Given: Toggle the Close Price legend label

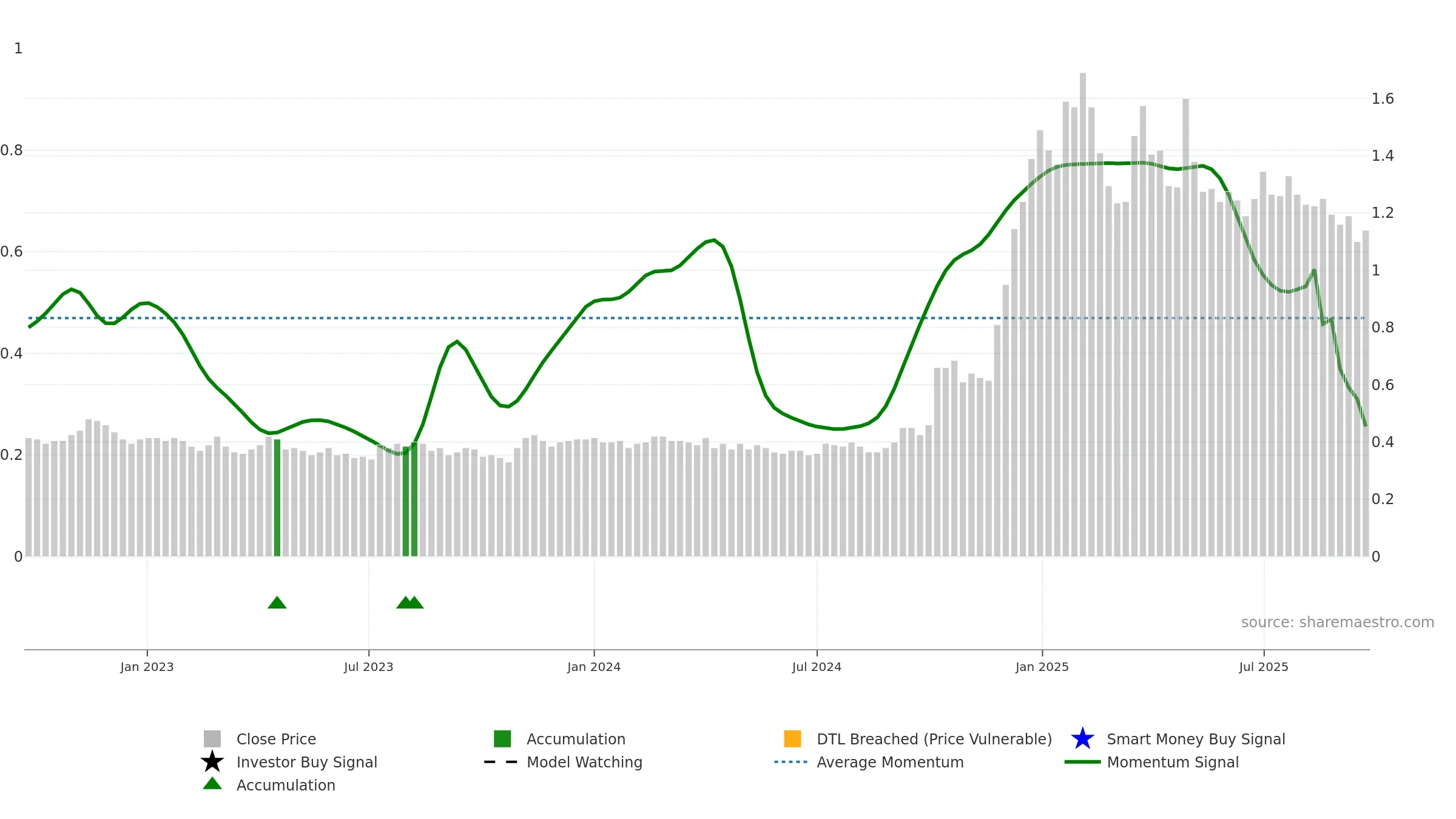Looking at the screenshot, I should [x=276, y=739].
